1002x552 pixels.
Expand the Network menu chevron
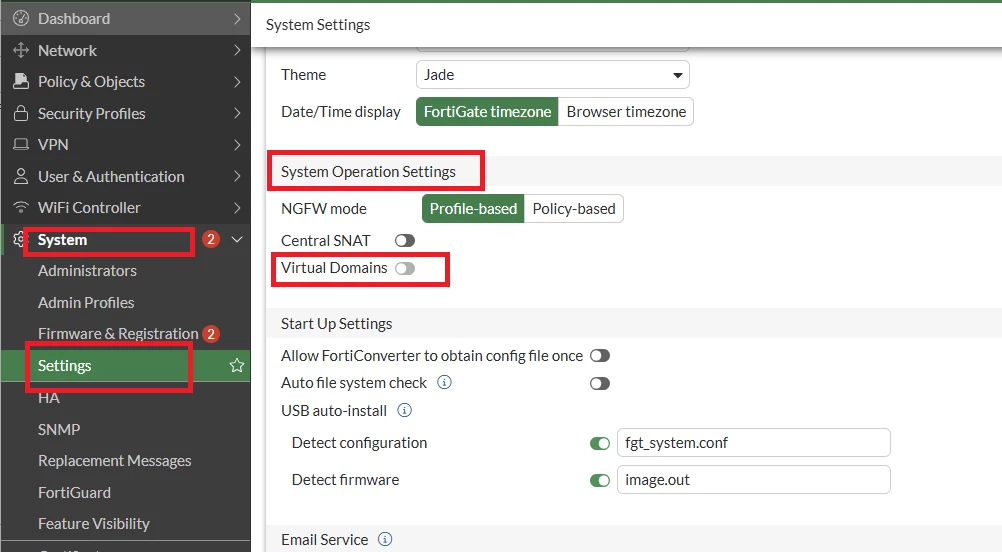tap(237, 50)
